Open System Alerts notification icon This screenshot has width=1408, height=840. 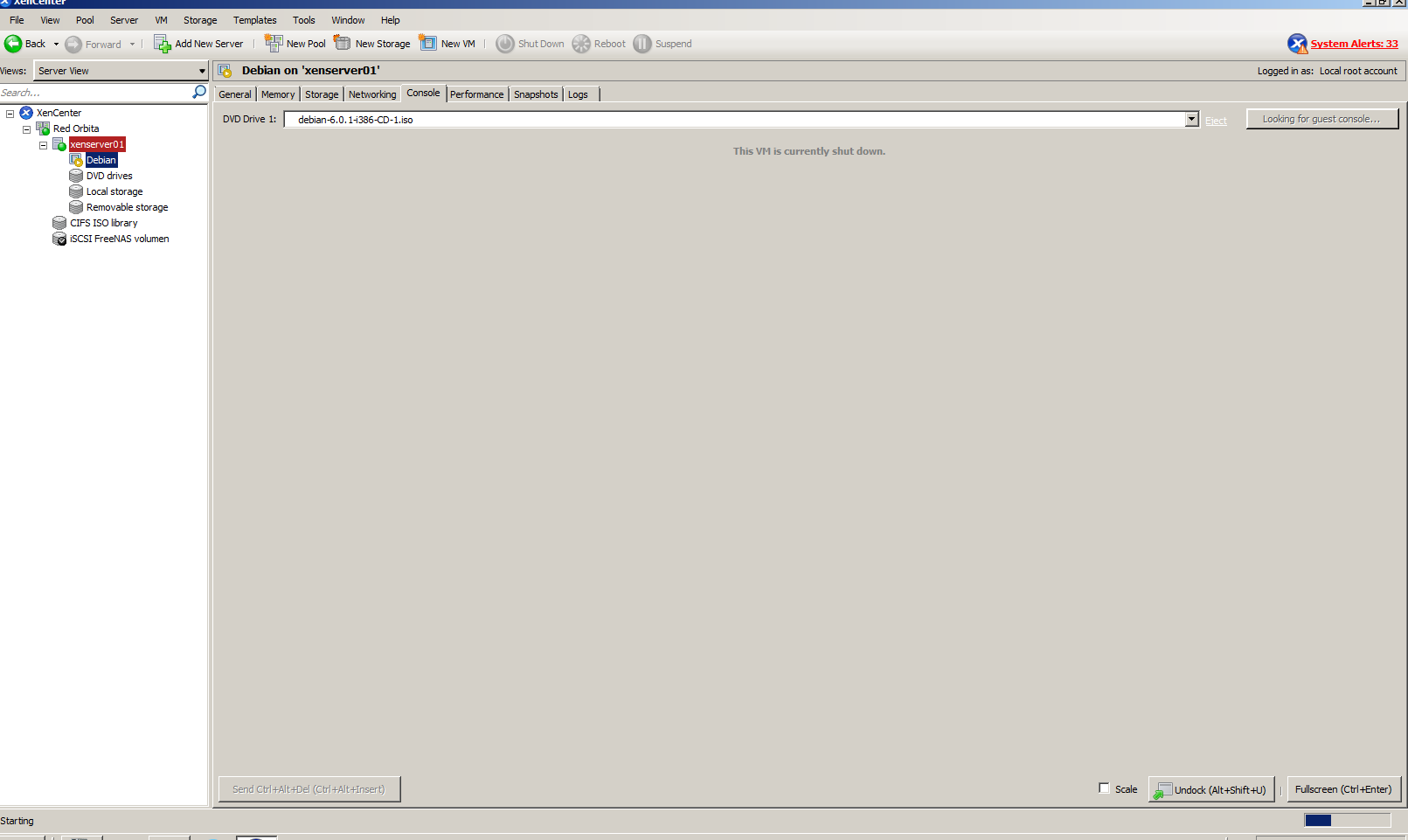click(x=1297, y=44)
